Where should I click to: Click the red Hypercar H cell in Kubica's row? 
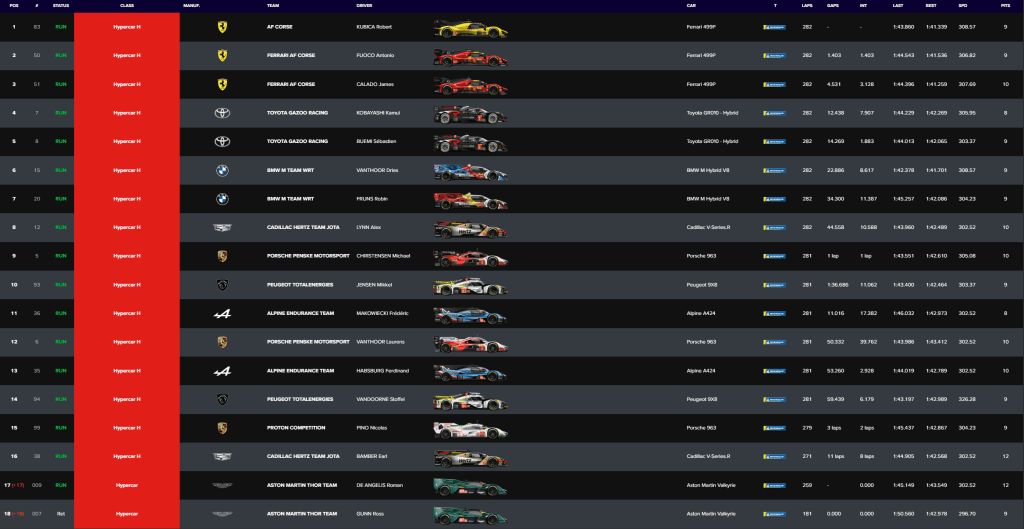[x=127, y=27]
